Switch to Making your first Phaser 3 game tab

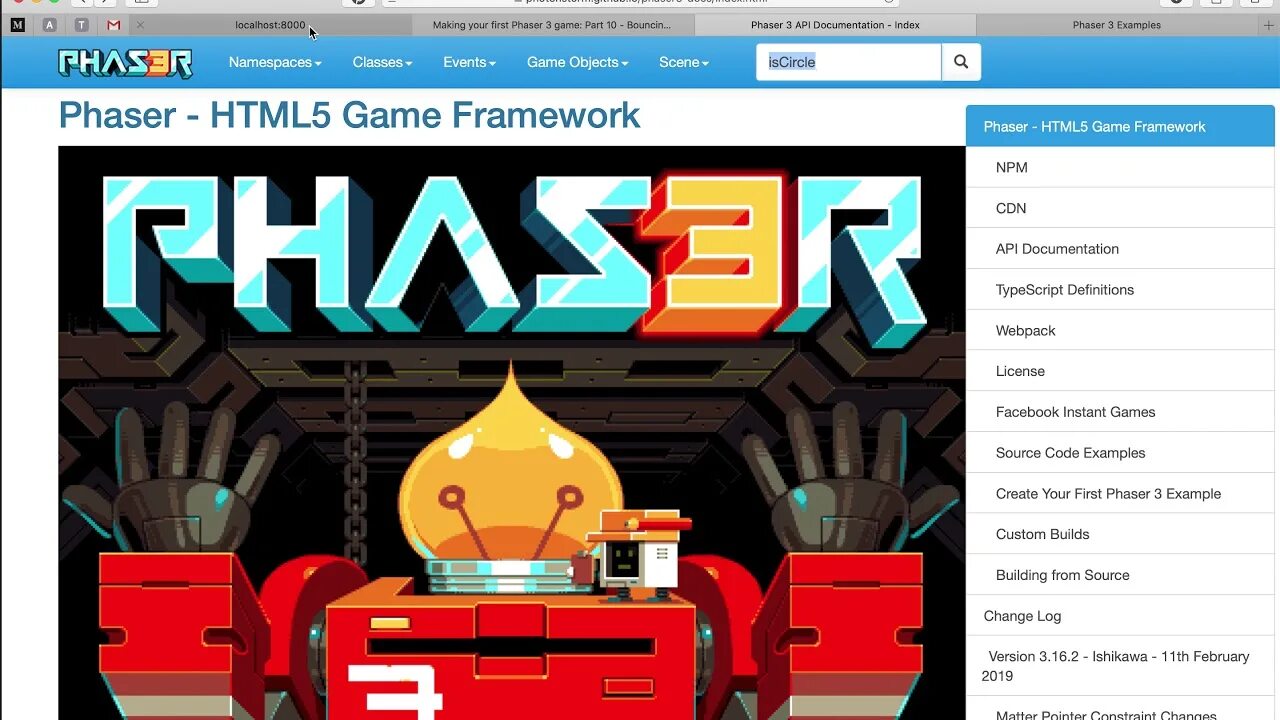click(x=552, y=25)
